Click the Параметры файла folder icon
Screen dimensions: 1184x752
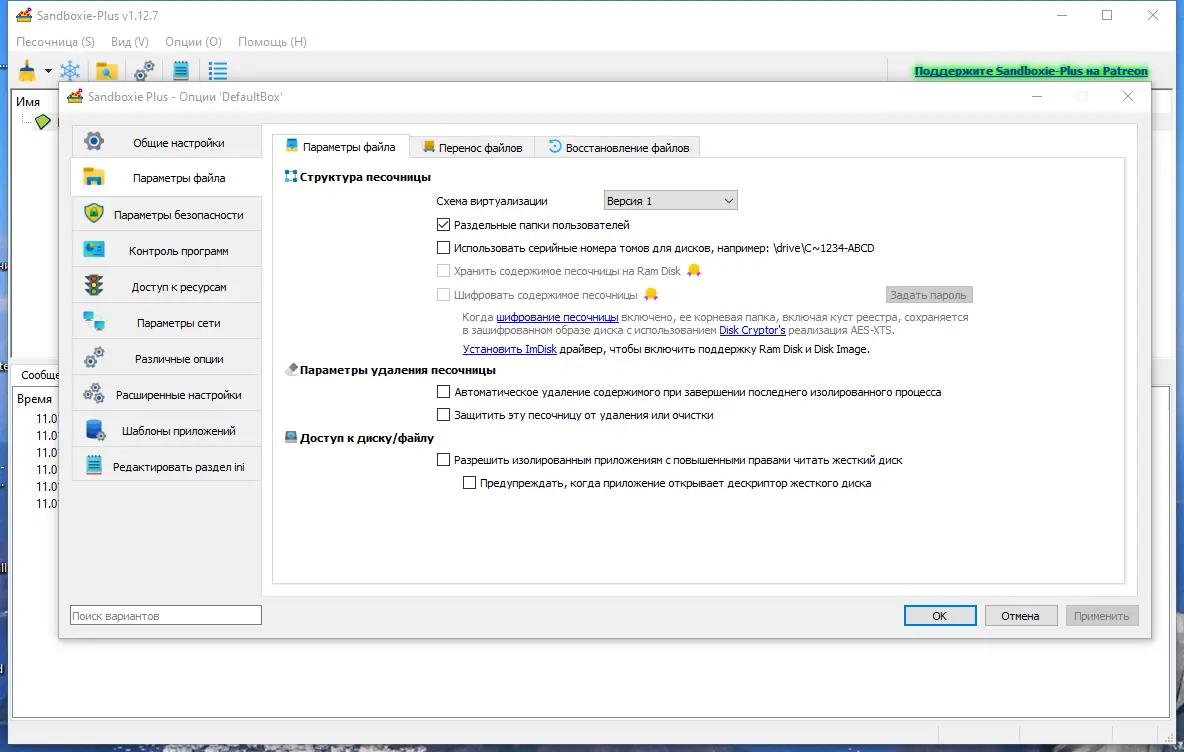pyautogui.click(x=94, y=177)
